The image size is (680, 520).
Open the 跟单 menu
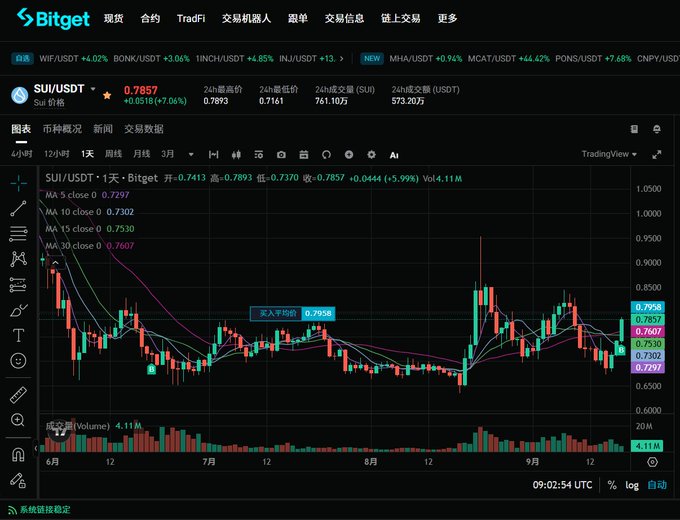298,18
